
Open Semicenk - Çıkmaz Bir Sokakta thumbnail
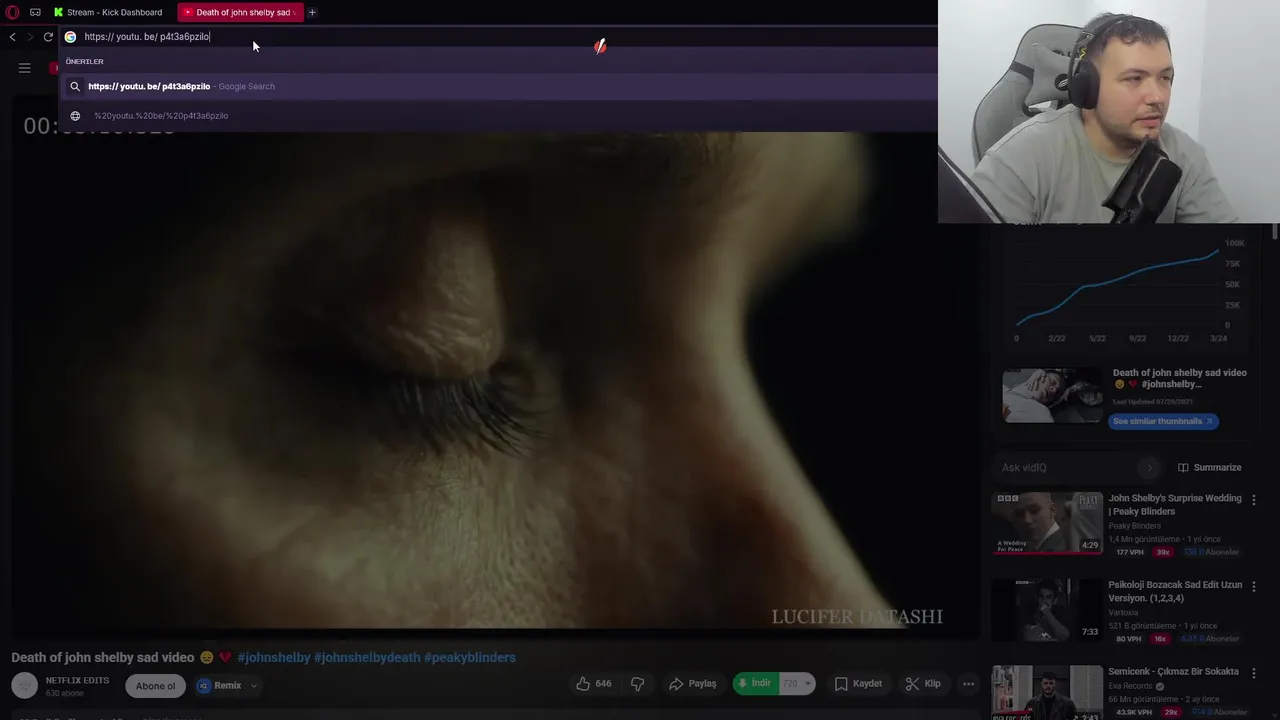(x=1047, y=692)
